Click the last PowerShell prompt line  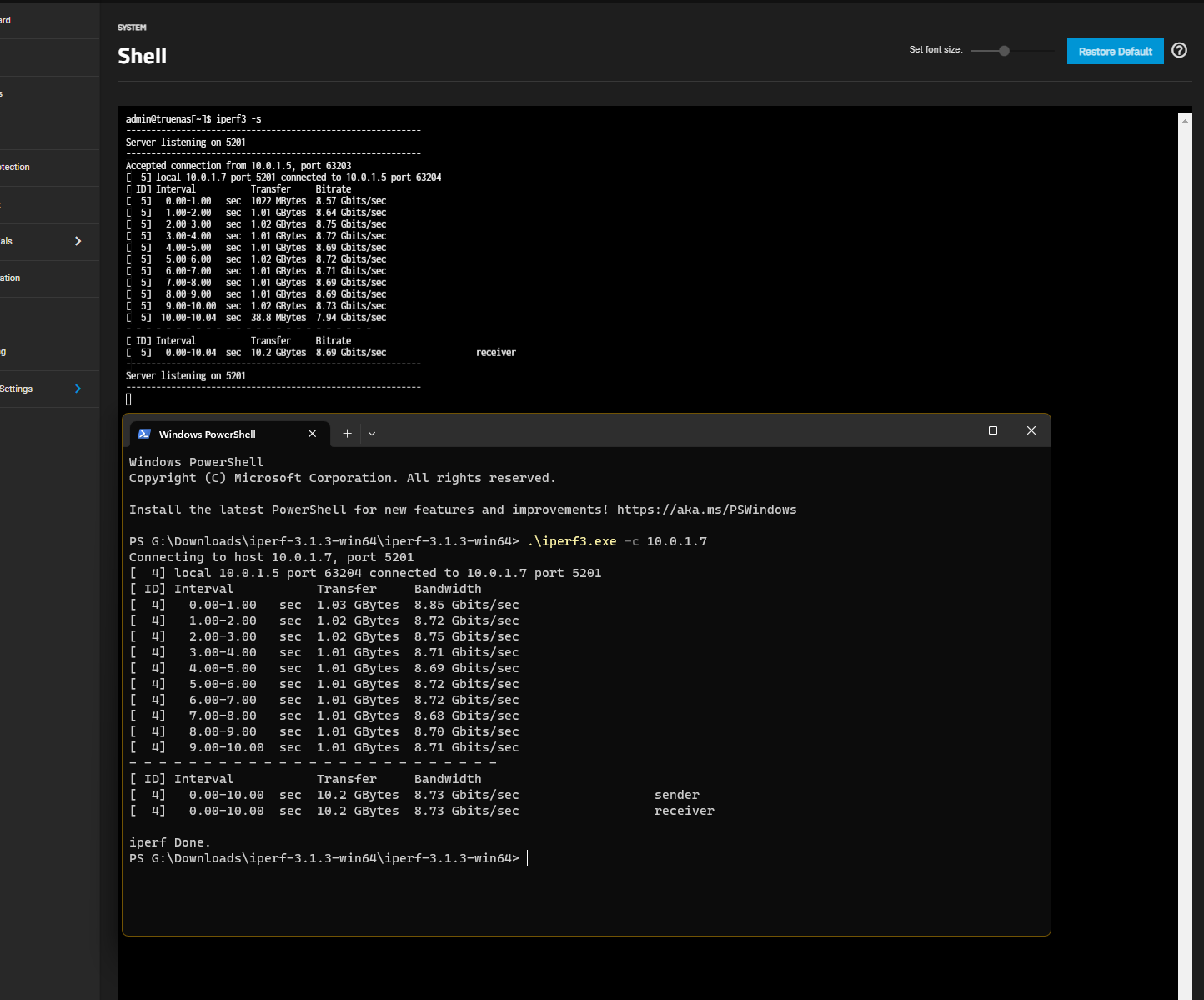tap(324, 858)
